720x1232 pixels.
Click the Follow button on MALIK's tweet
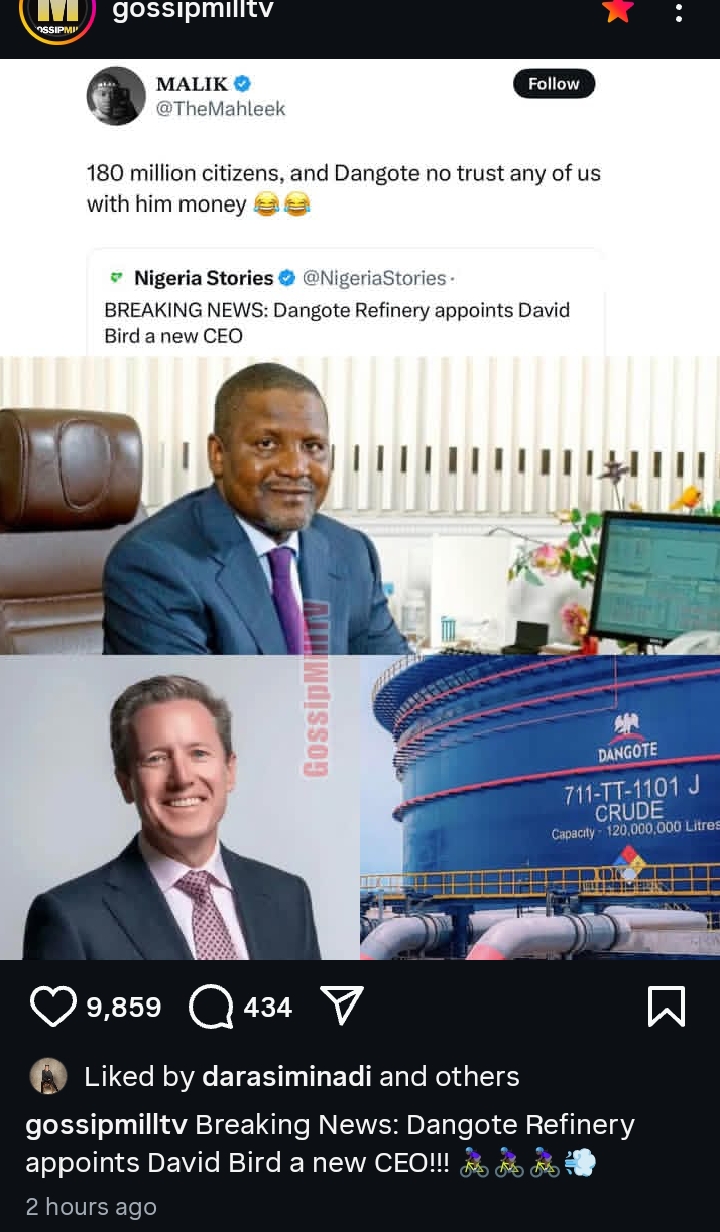coord(554,84)
